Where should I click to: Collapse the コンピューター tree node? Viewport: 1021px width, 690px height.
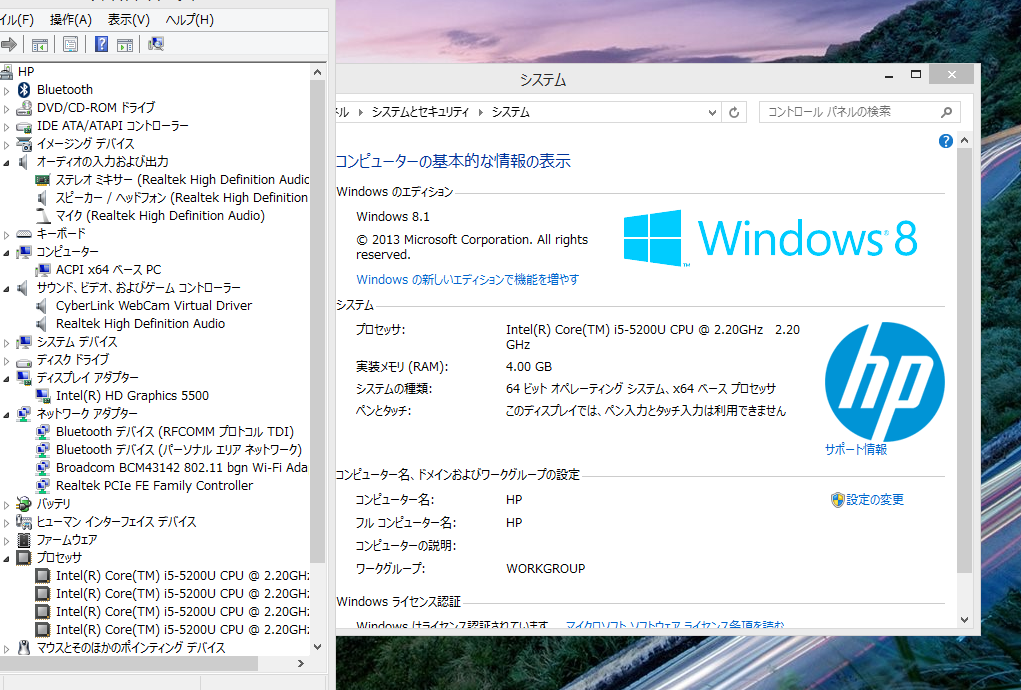coord(7,253)
